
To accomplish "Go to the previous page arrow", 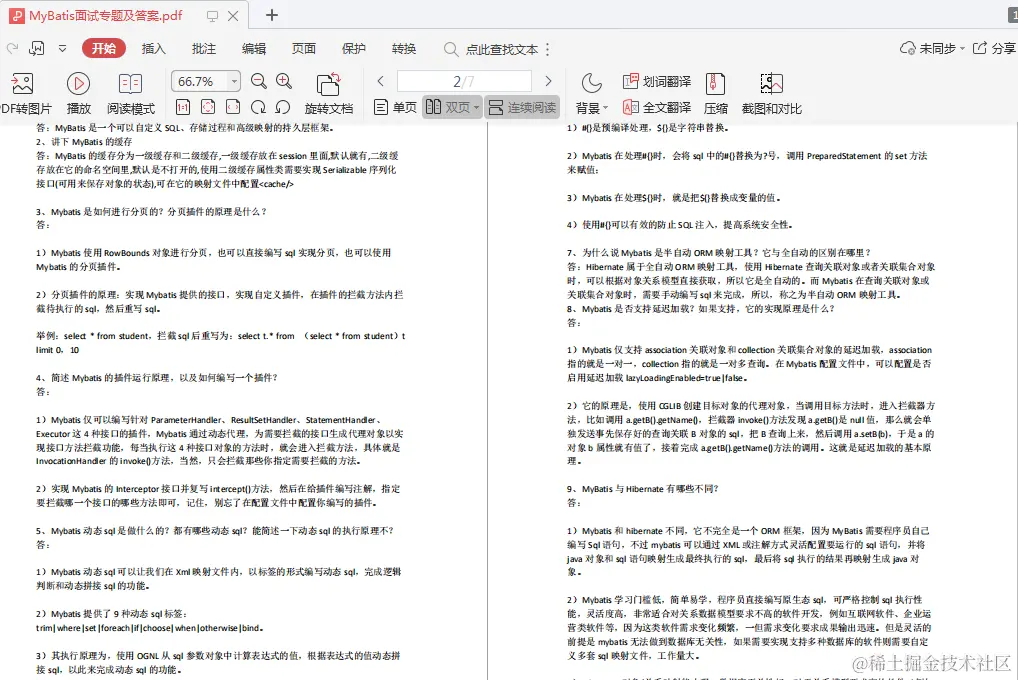I will coord(381,81).
